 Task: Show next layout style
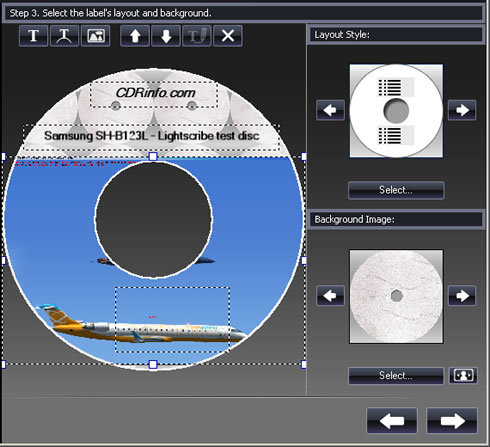pyautogui.click(x=462, y=110)
